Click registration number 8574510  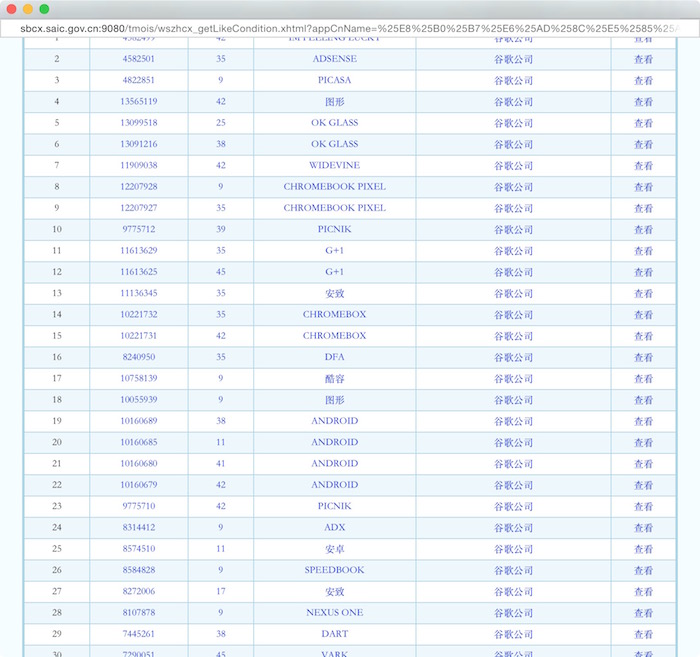(138, 549)
